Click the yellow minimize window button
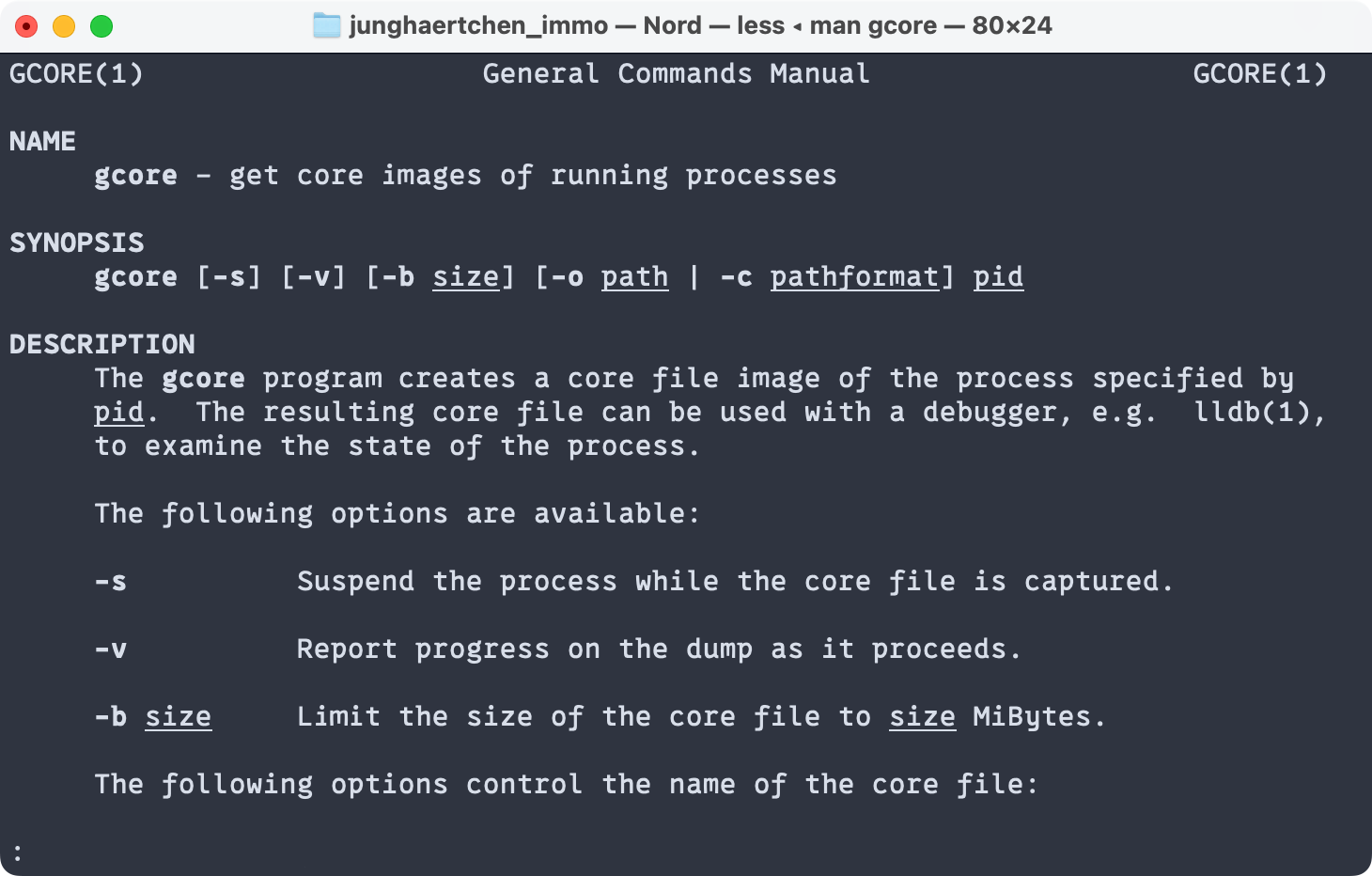Image resolution: width=1372 pixels, height=876 pixels. click(64, 26)
